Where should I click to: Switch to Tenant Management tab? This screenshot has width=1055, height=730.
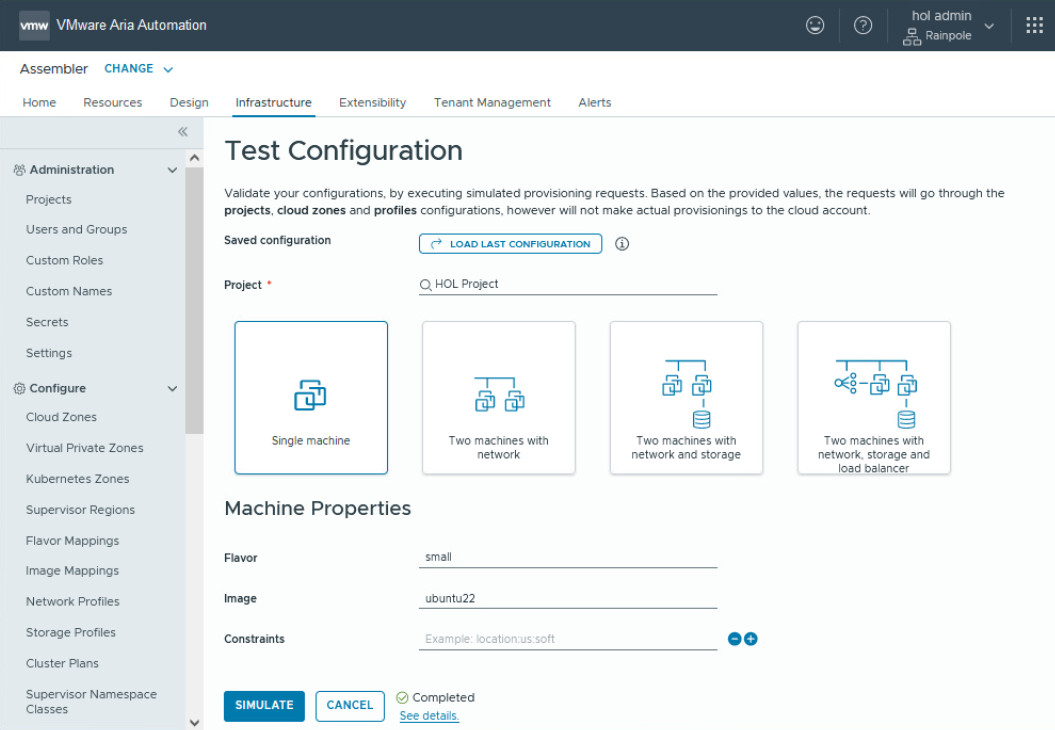point(492,103)
